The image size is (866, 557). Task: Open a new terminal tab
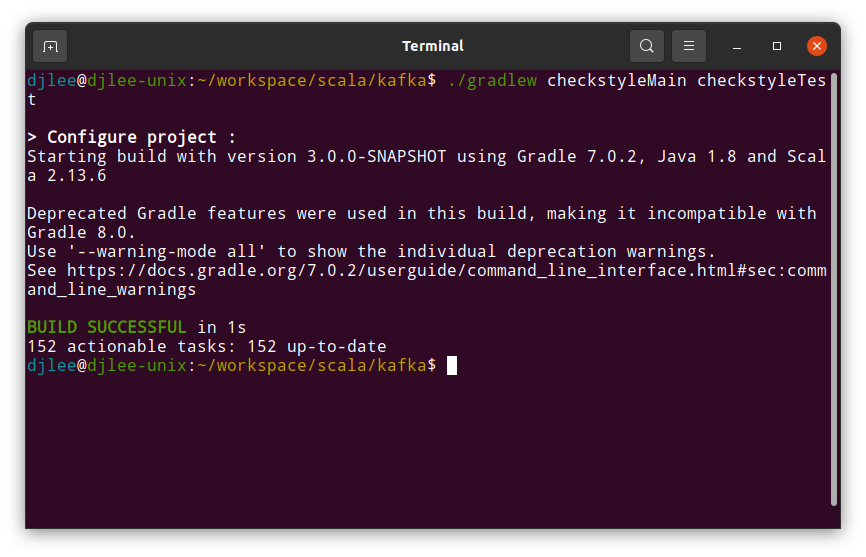coord(50,46)
